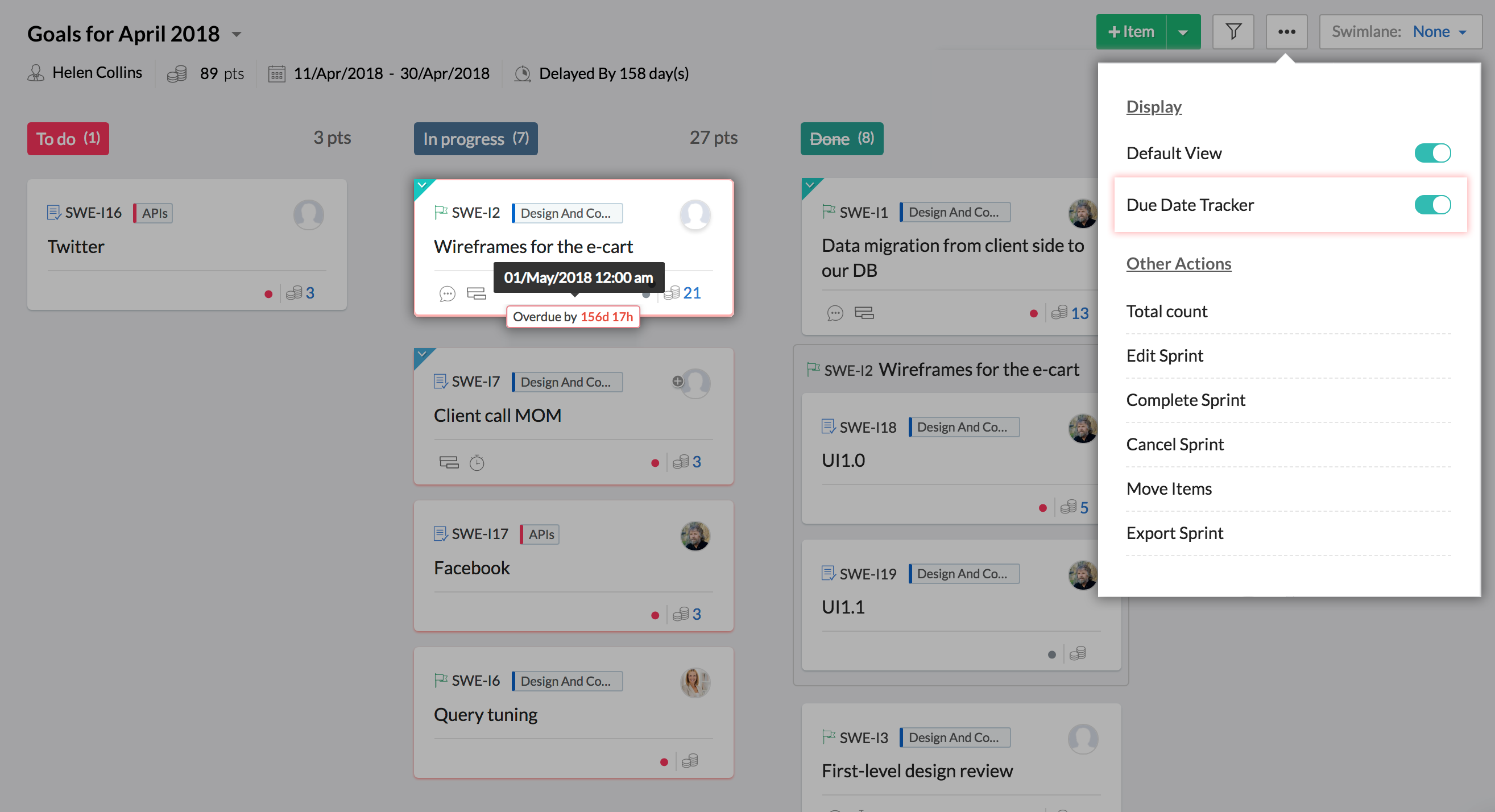Expand the sprint title dropdown arrow
Image resolution: width=1495 pixels, height=812 pixels.
[x=236, y=34]
